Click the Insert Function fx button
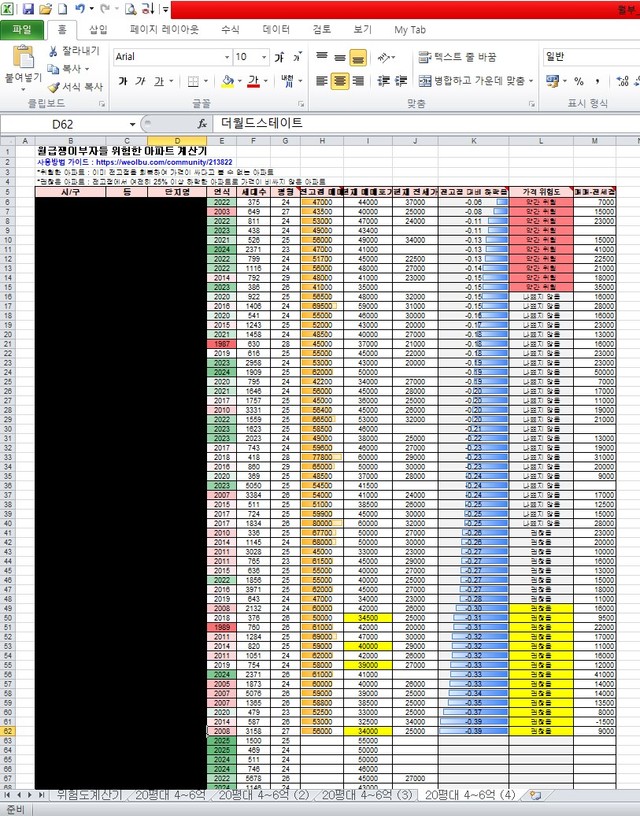The image size is (640, 816). [202, 124]
